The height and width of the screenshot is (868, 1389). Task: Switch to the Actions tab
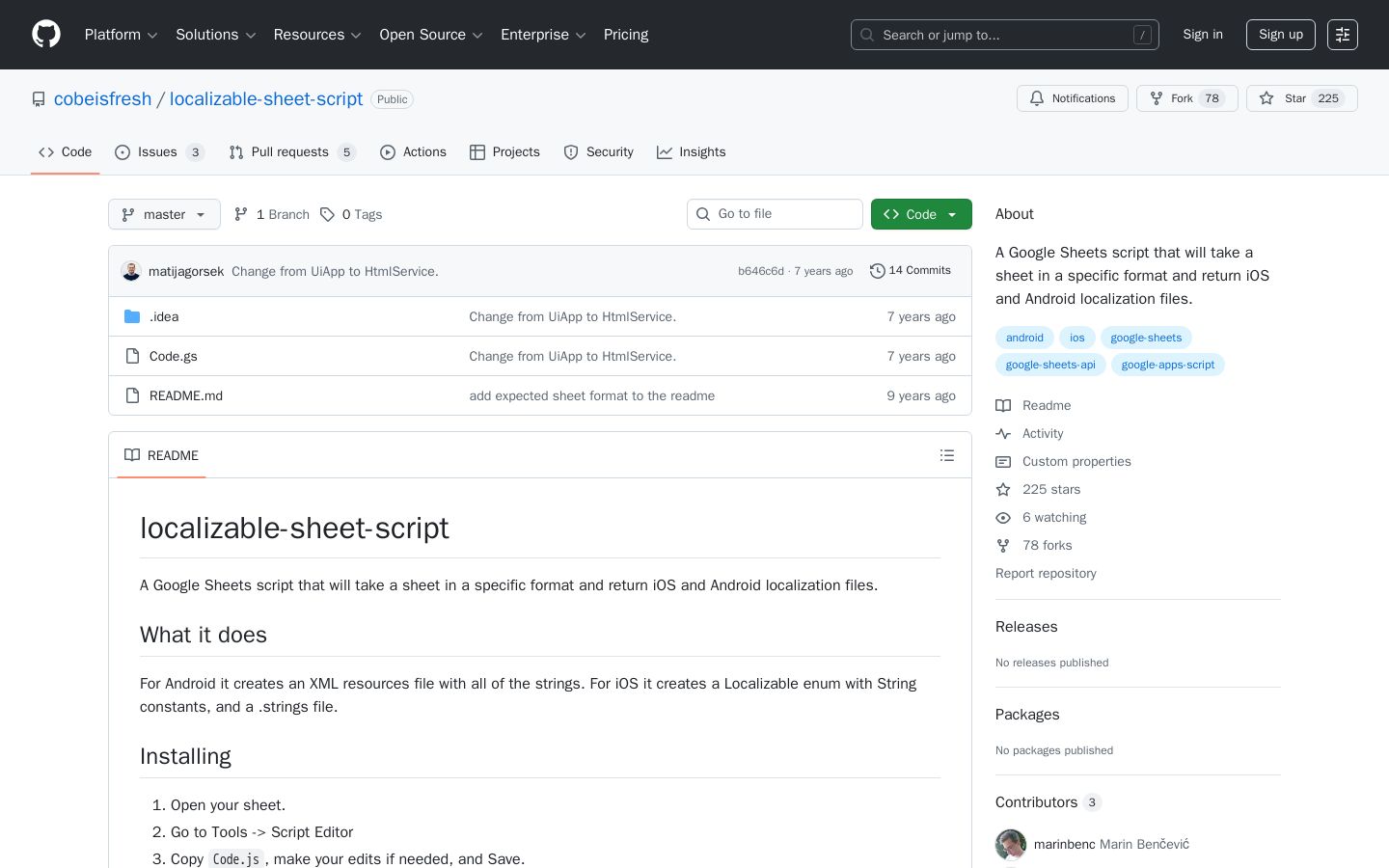coord(413,152)
